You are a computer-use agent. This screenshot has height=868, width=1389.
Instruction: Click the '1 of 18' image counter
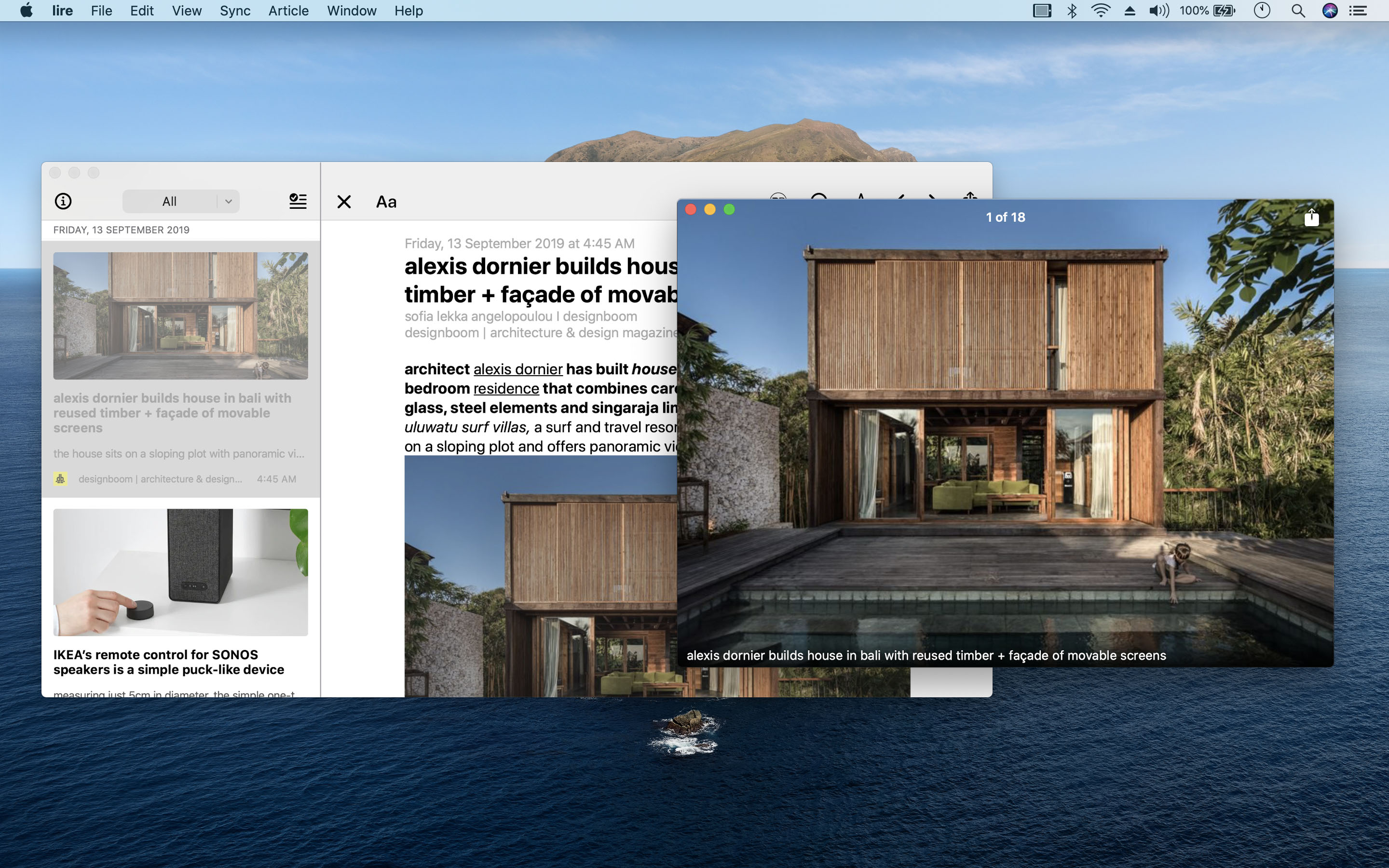1006,217
